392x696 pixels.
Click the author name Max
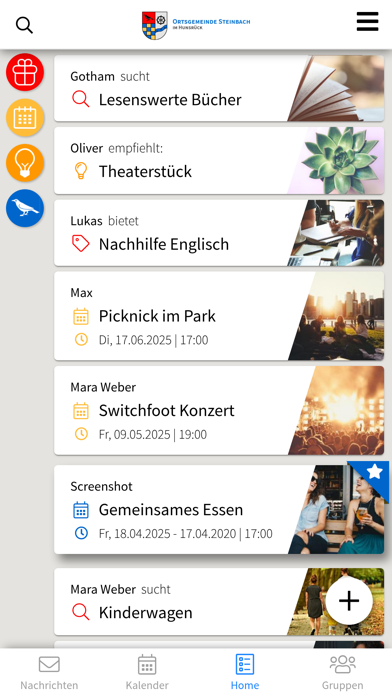coord(81,293)
